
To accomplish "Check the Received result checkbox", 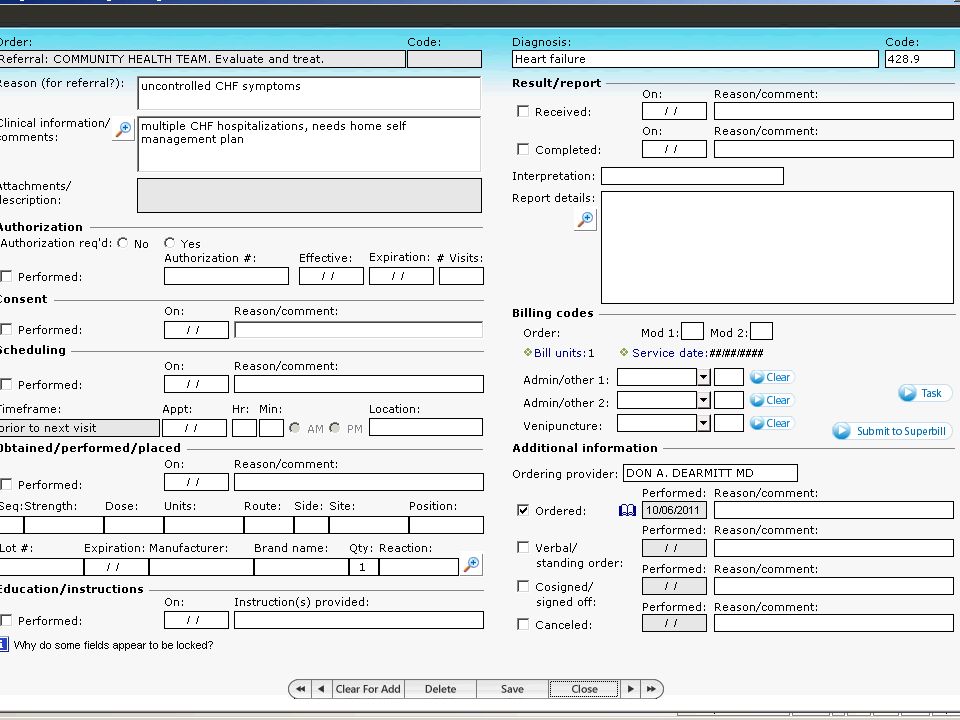I will [x=523, y=111].
